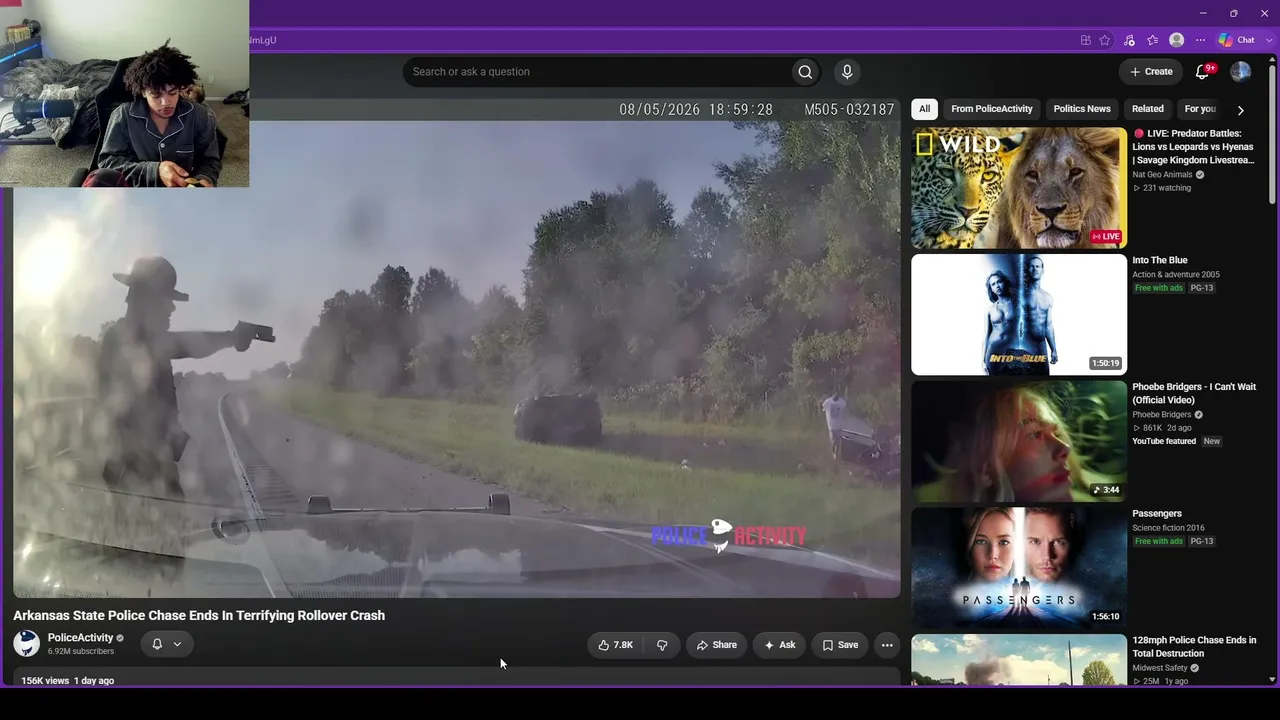
Task: Select the Politics News filter chip
Action: pos(1082,109)
